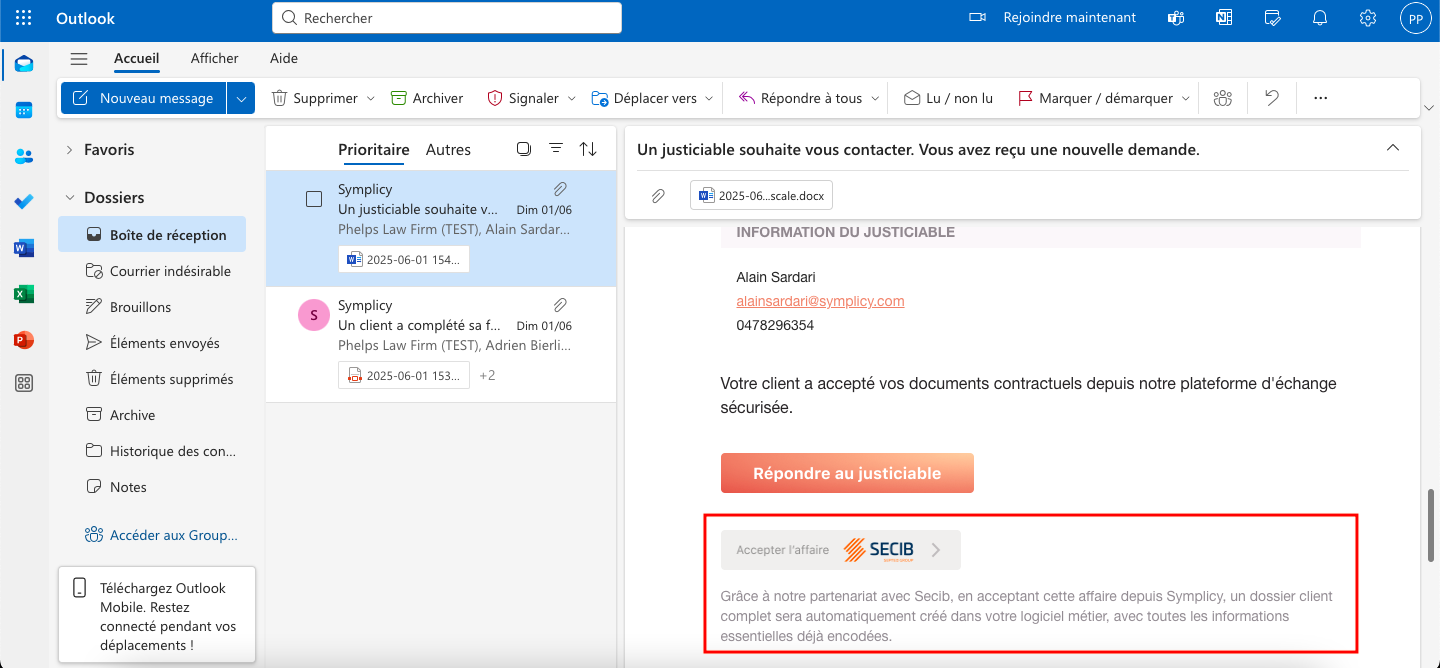Open the notifications bell icon
The image size is (1440, 668).
[x=1320, y=18]
